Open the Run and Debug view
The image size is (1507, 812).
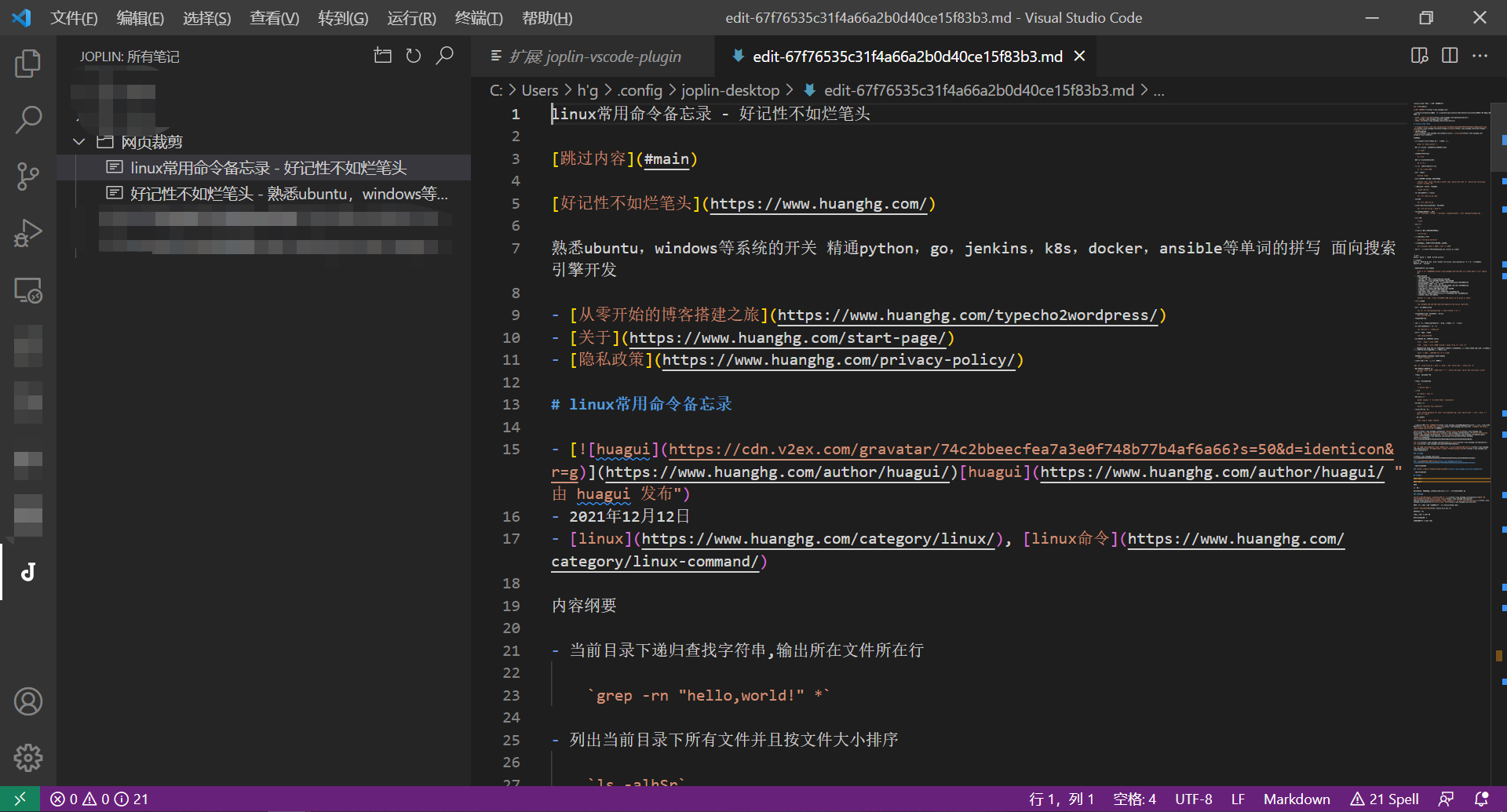coord(28,233)
